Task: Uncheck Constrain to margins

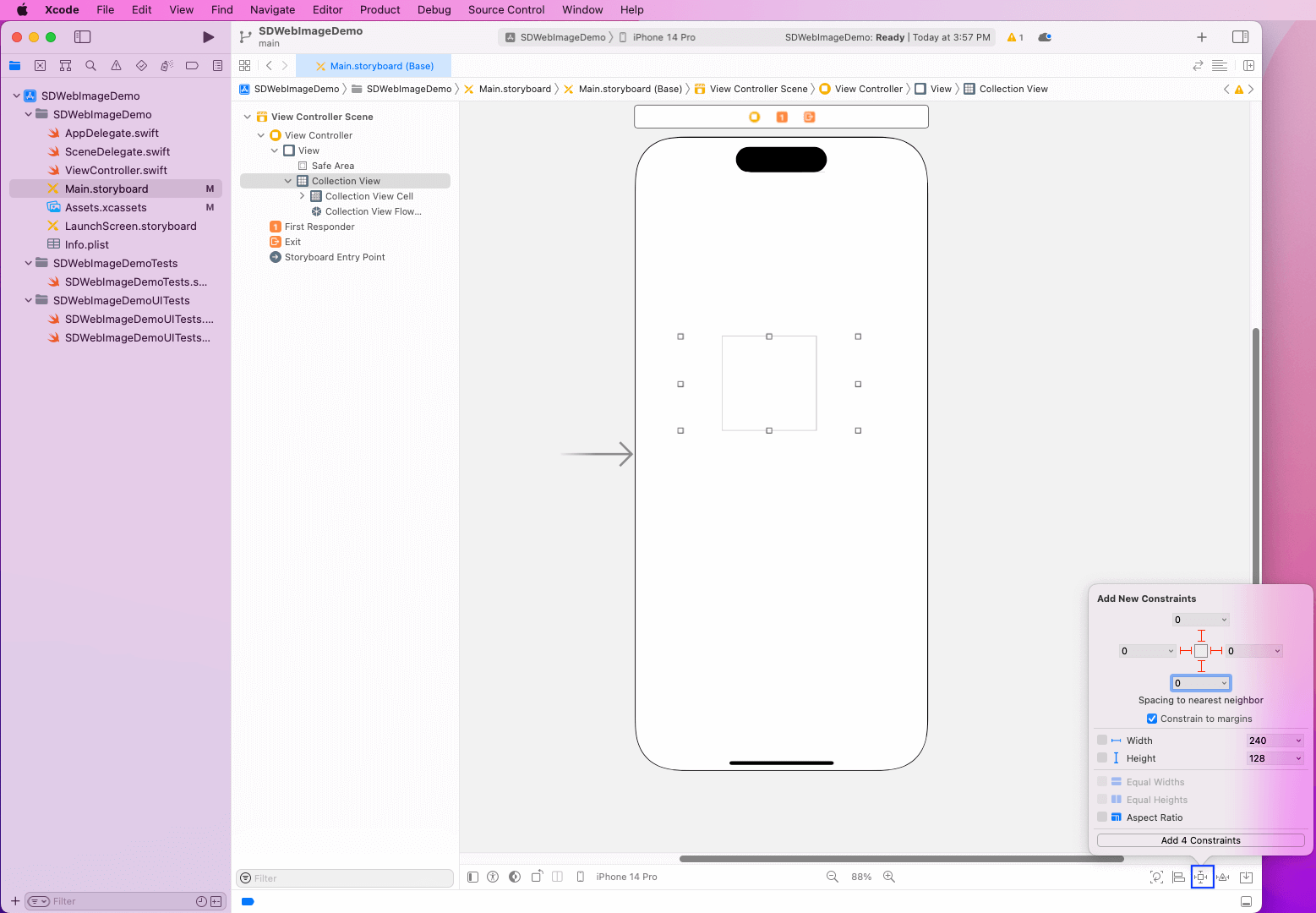Action: pyautogui.click(x=1152, y=719)
